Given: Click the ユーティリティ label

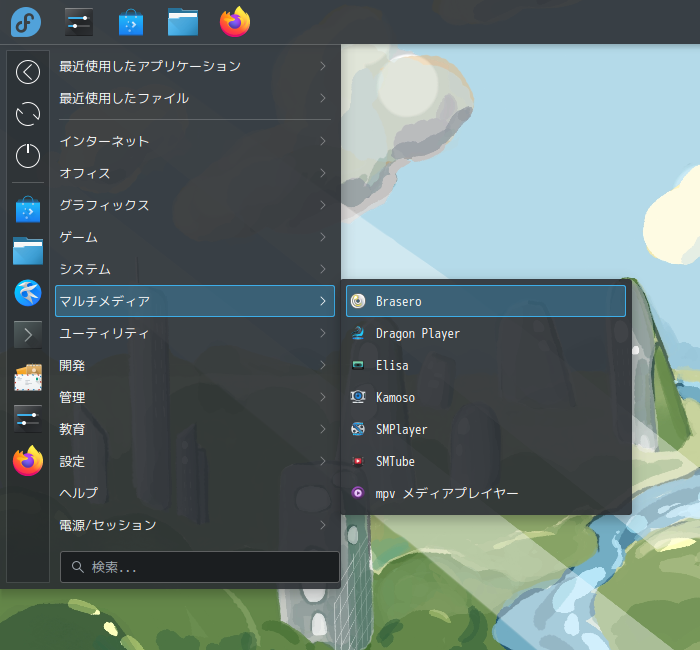Looking at the screenshot, I should pos(104,333).
